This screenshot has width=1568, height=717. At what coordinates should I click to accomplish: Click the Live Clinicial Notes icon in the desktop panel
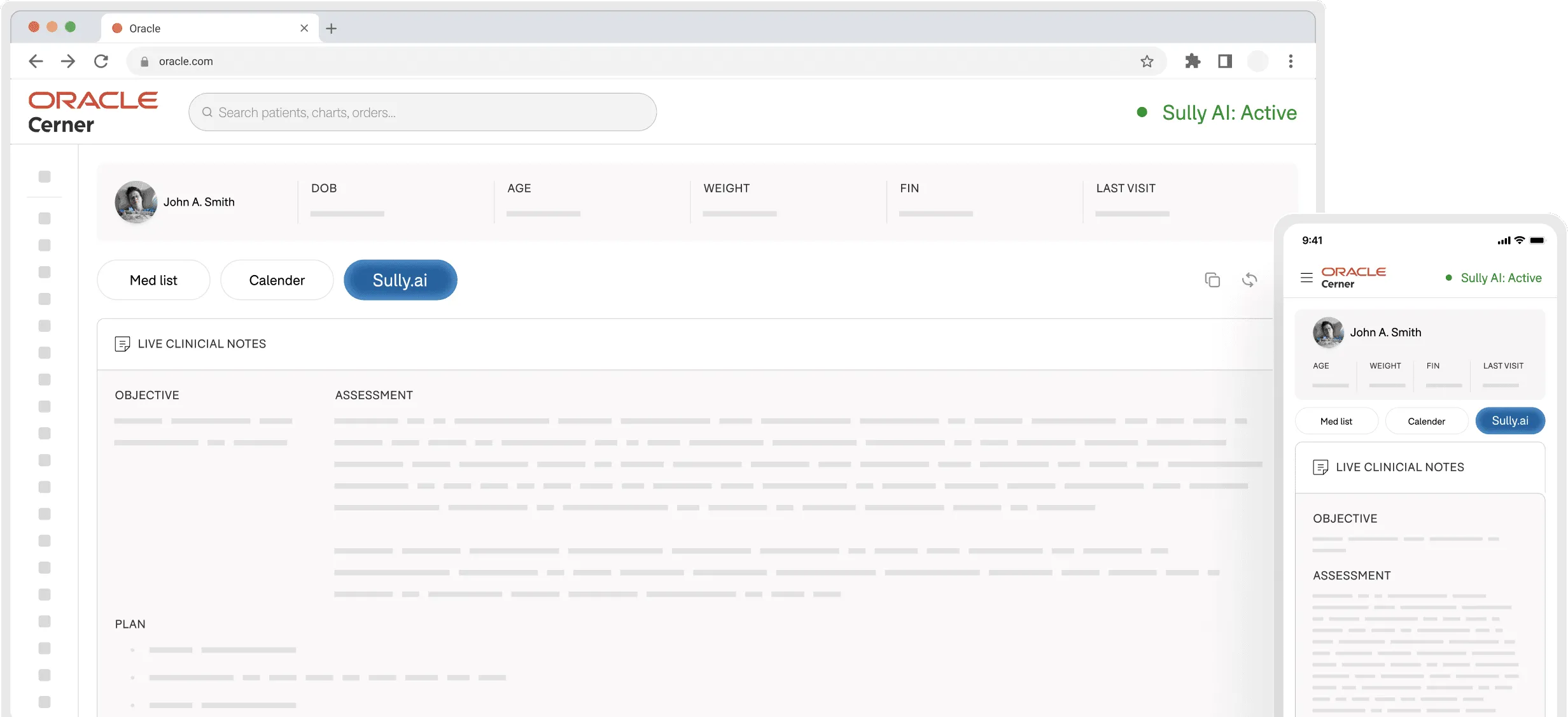[x=122, y=344]
